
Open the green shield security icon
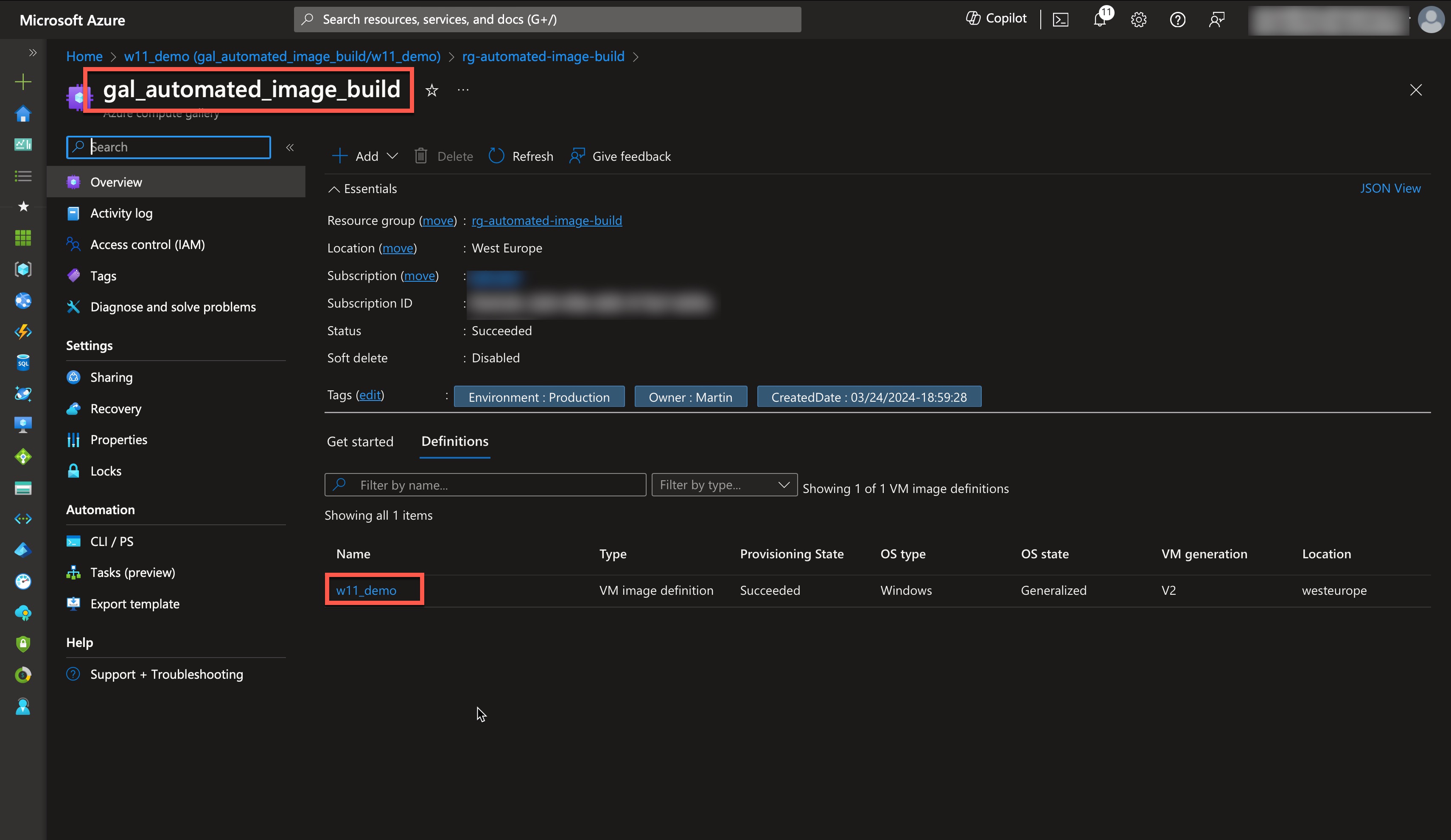click(23, 644)
